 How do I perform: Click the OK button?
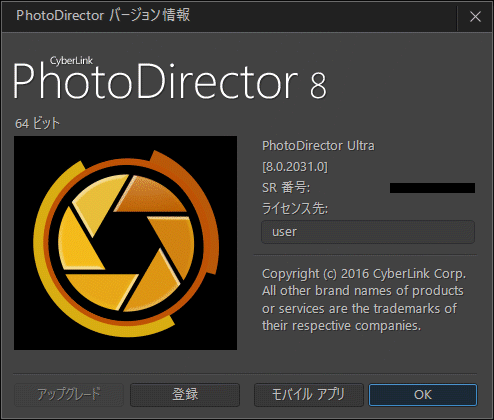[x=423, y=395]
